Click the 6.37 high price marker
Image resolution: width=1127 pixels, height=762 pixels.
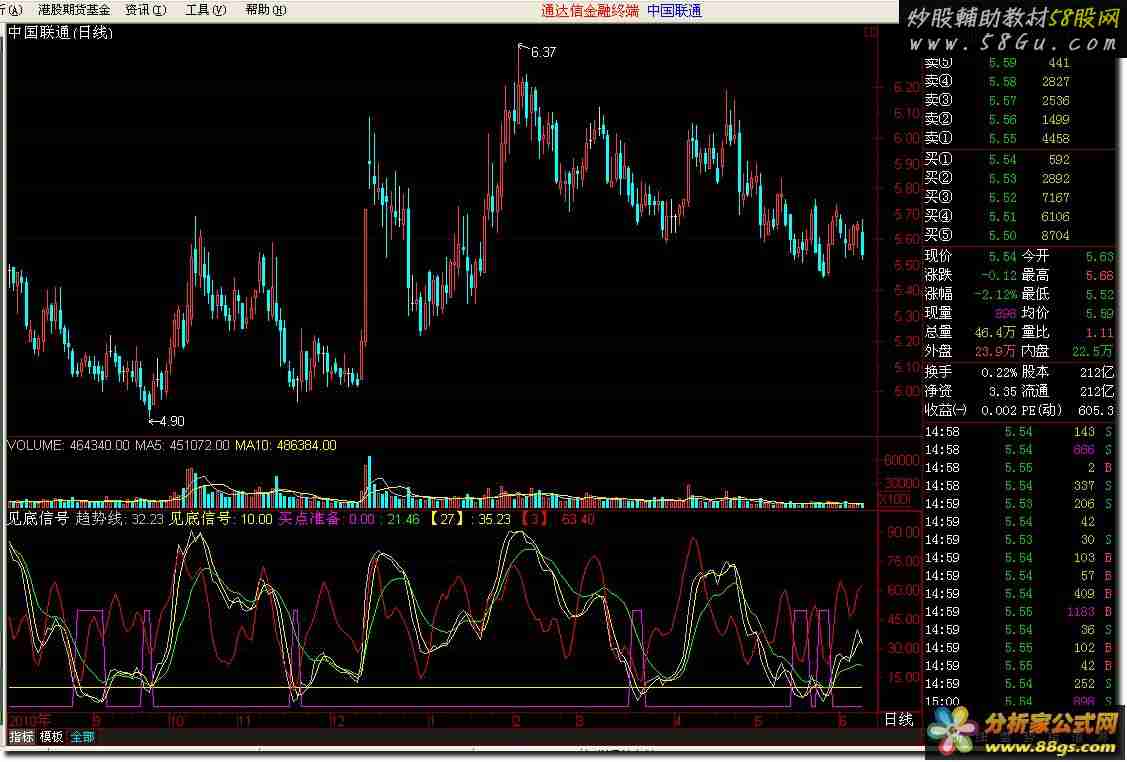pos(543,52)
